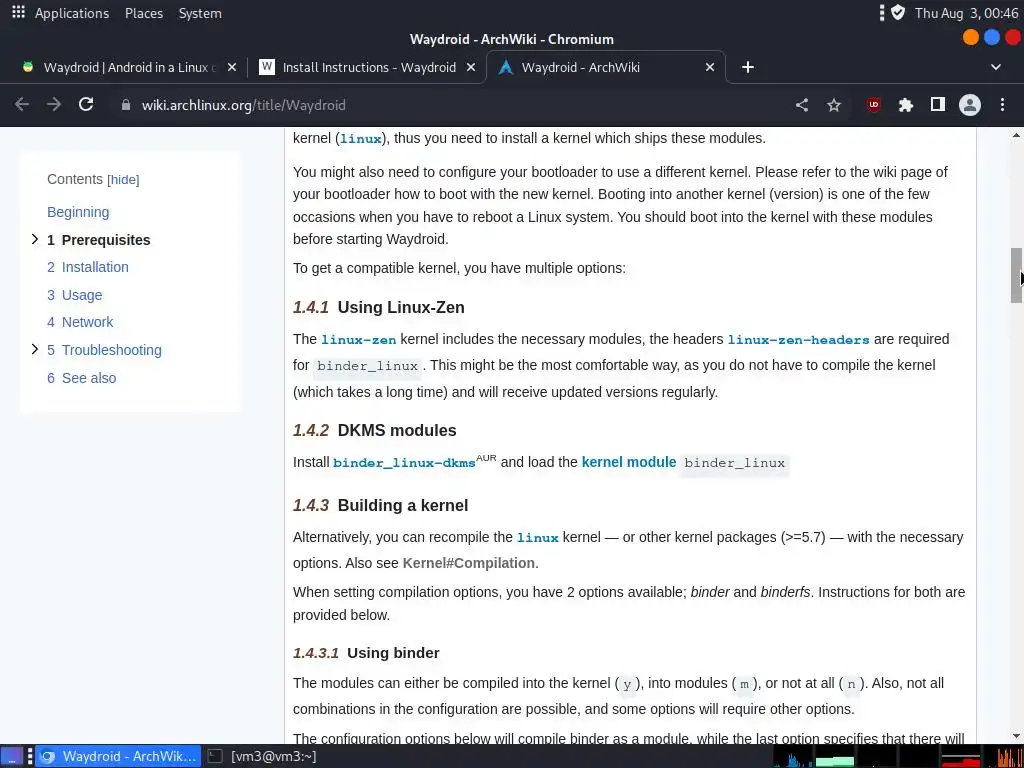Screen dimensions: 1024x768
Task: Go to Usage section
Action: tap(74, 295)
